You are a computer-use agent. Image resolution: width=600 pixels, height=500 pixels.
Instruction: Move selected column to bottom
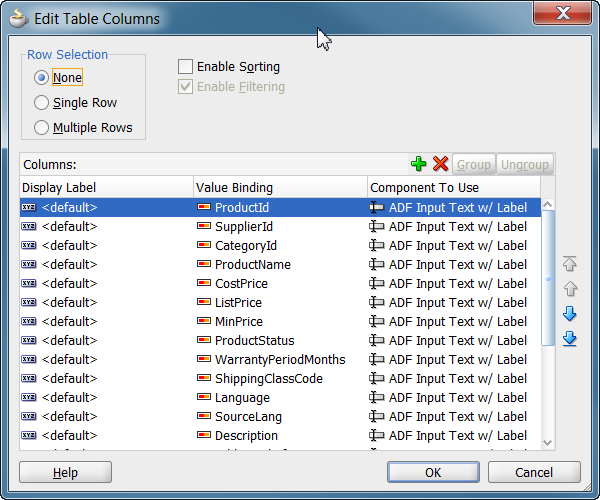570,339
